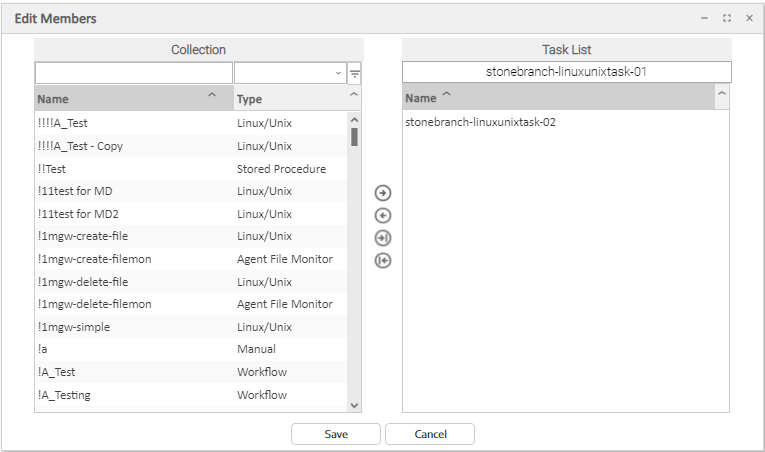Click the move left arrow icon
The width and height of the screenshot is (765, 452).
pyautogui.click(x=382, y=215)
